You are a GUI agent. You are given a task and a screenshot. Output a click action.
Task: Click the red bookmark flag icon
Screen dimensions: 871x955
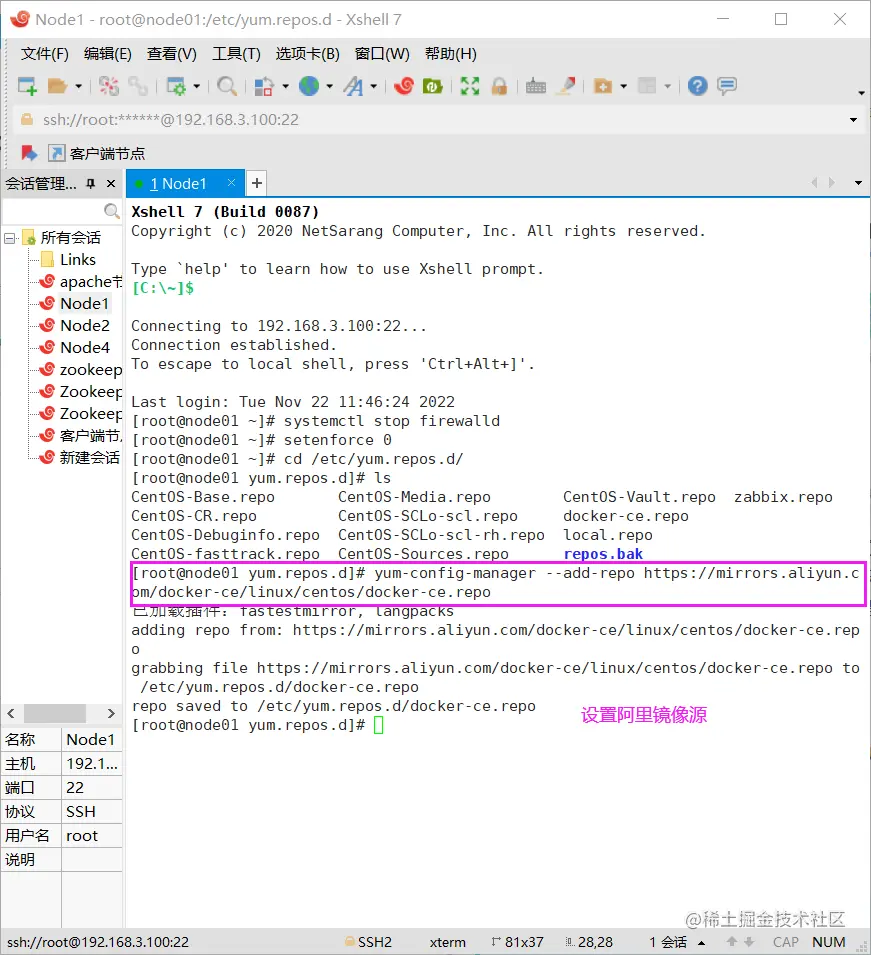tap(29, 153)
